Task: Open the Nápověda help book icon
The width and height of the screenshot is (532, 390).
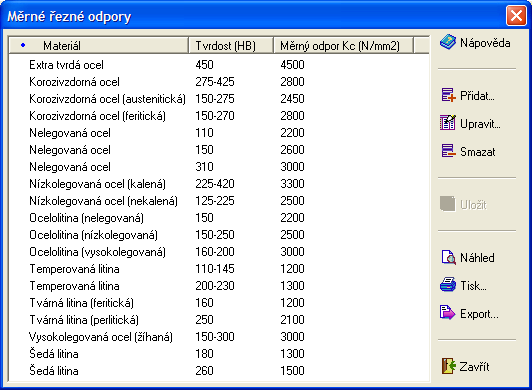Action: (448, 42)
